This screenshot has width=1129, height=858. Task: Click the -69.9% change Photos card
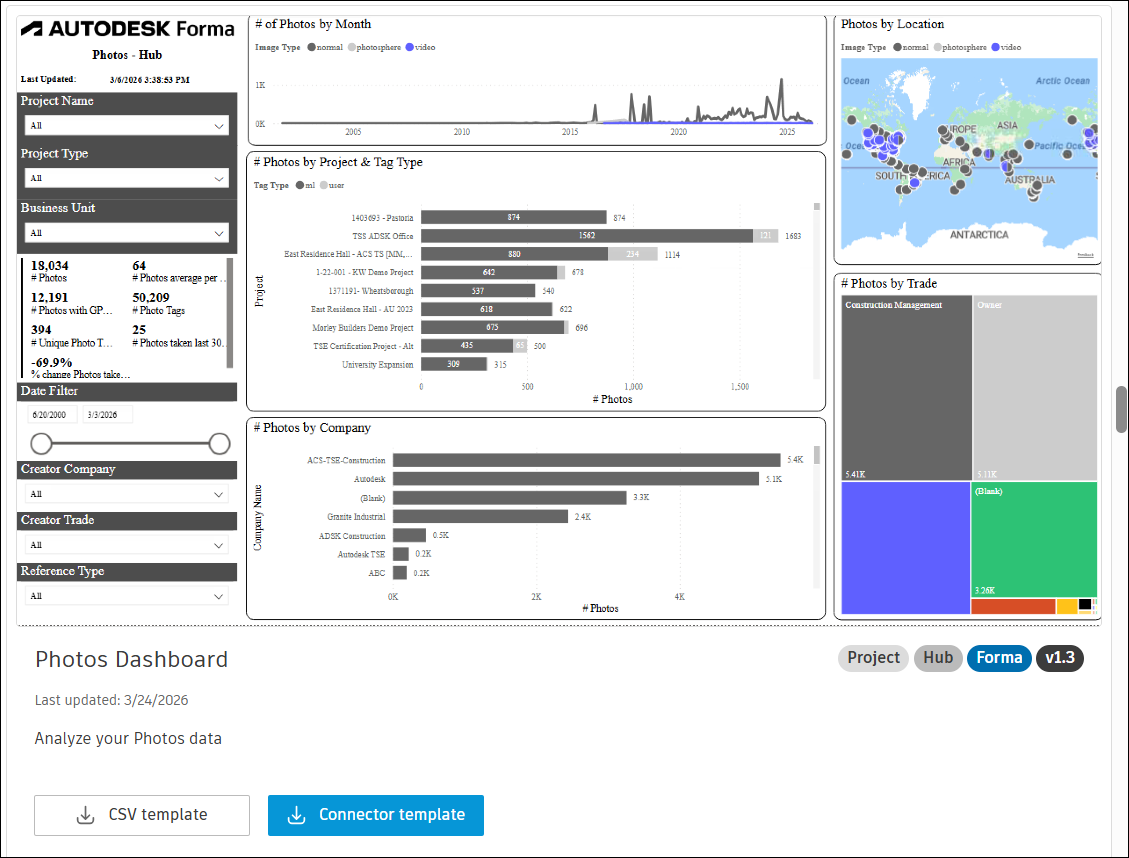tap(81, 368)
